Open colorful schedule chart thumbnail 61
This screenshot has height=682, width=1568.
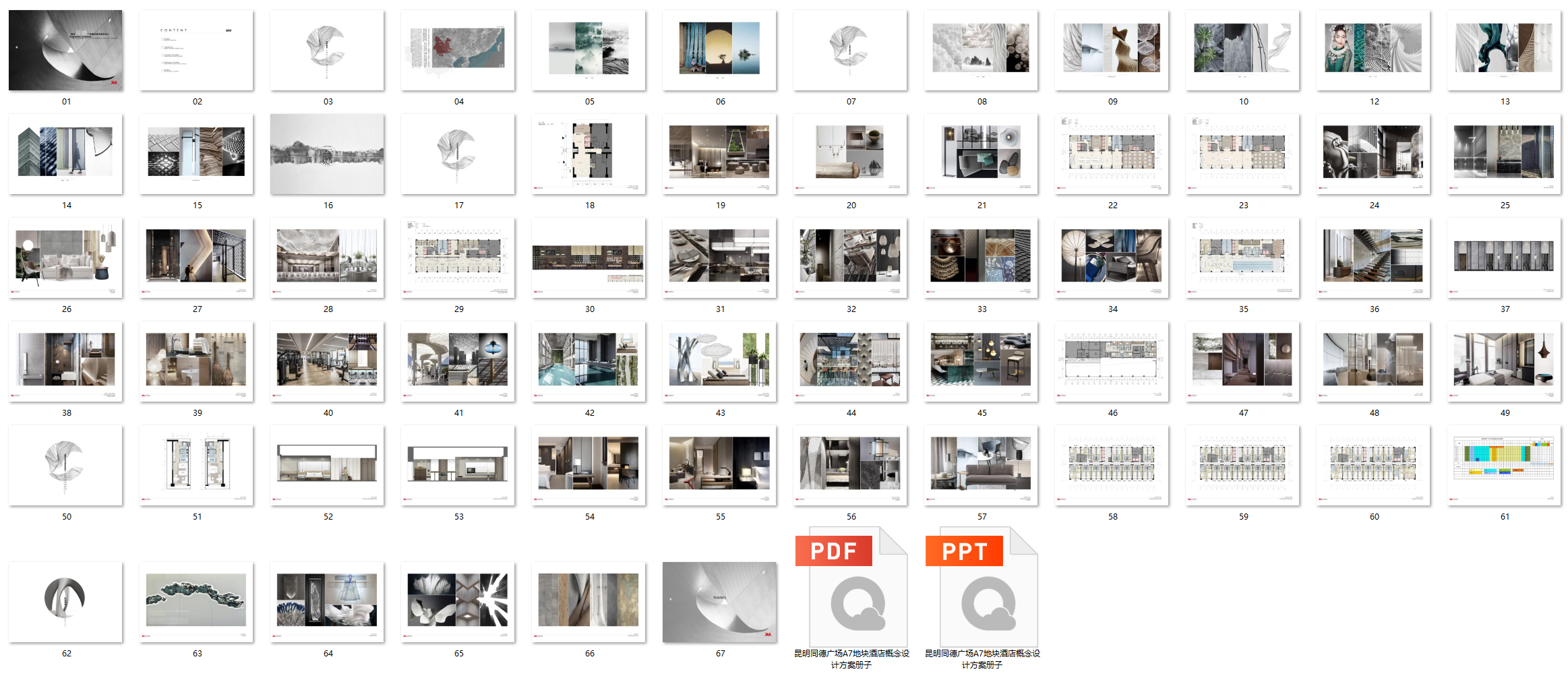[x=1504, y=466]
